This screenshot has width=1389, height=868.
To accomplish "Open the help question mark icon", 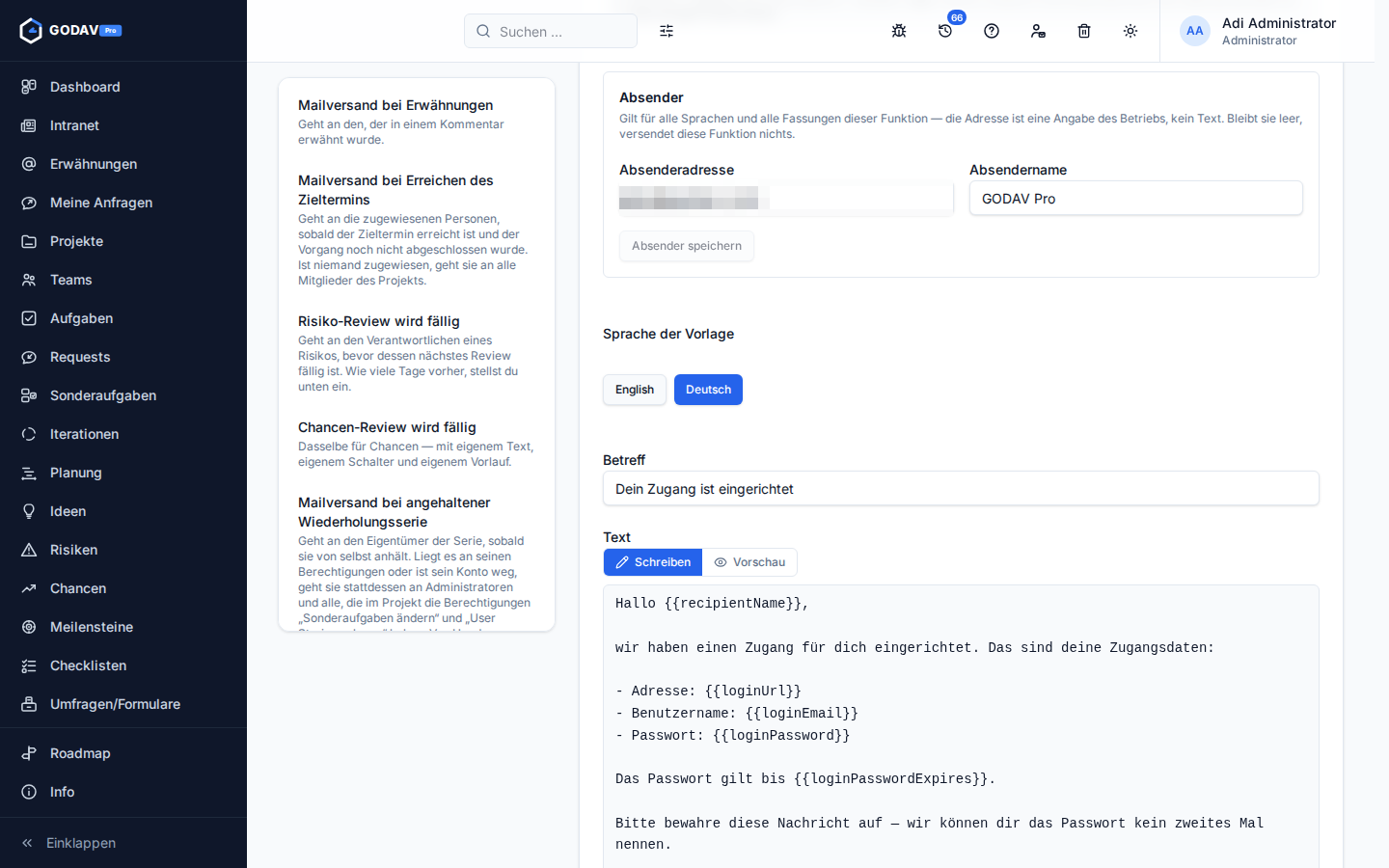I will [992, 31].
